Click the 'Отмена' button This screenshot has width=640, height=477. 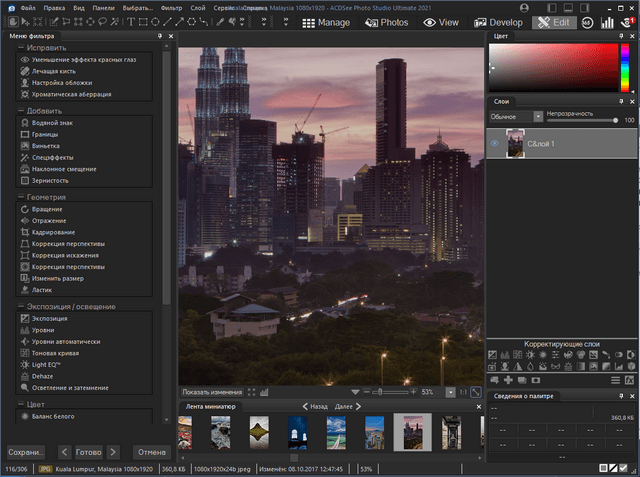150,451
